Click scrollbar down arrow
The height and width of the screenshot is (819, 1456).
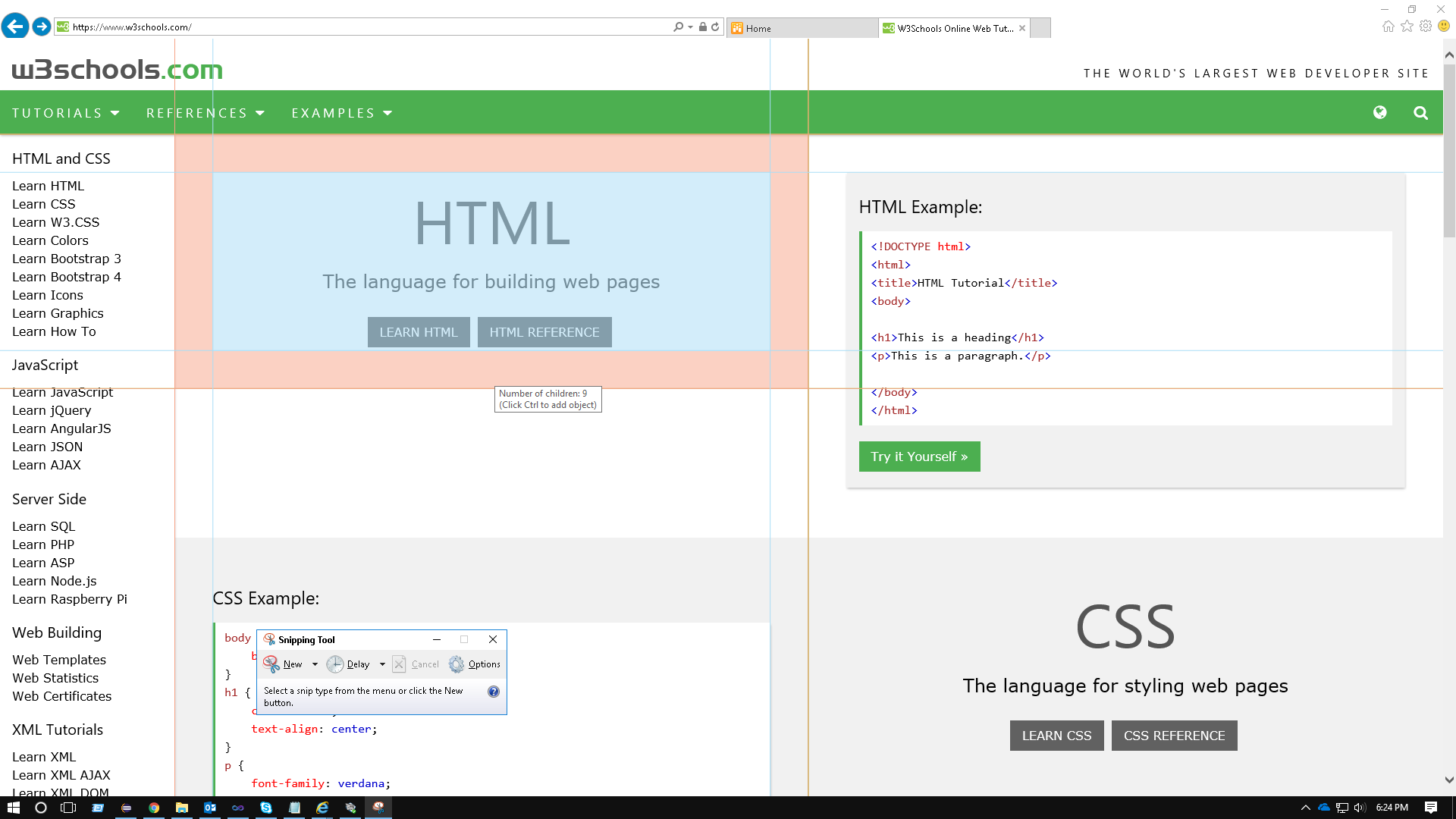1449,780
